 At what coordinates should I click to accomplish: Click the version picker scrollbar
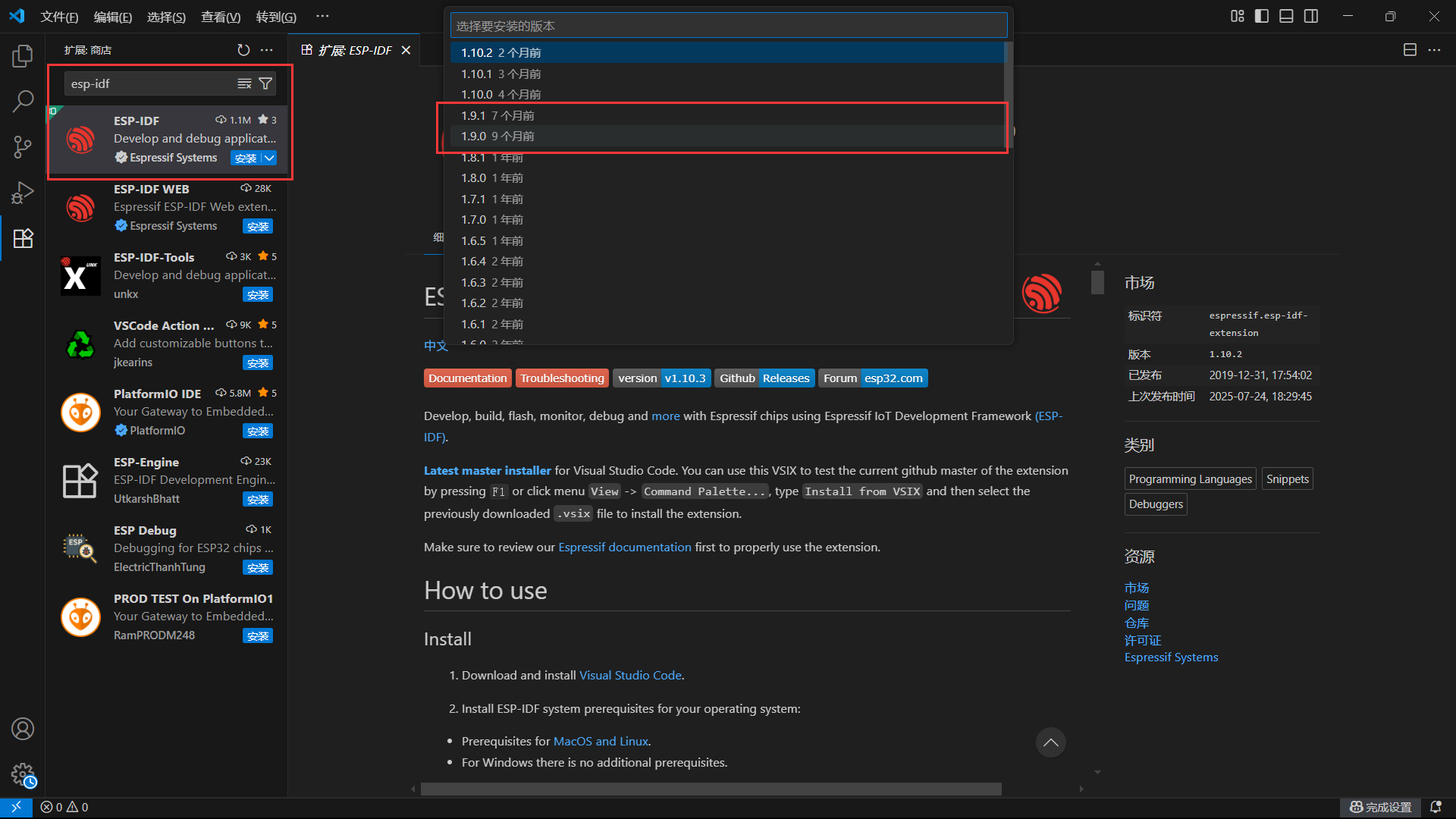point(1008,95)
